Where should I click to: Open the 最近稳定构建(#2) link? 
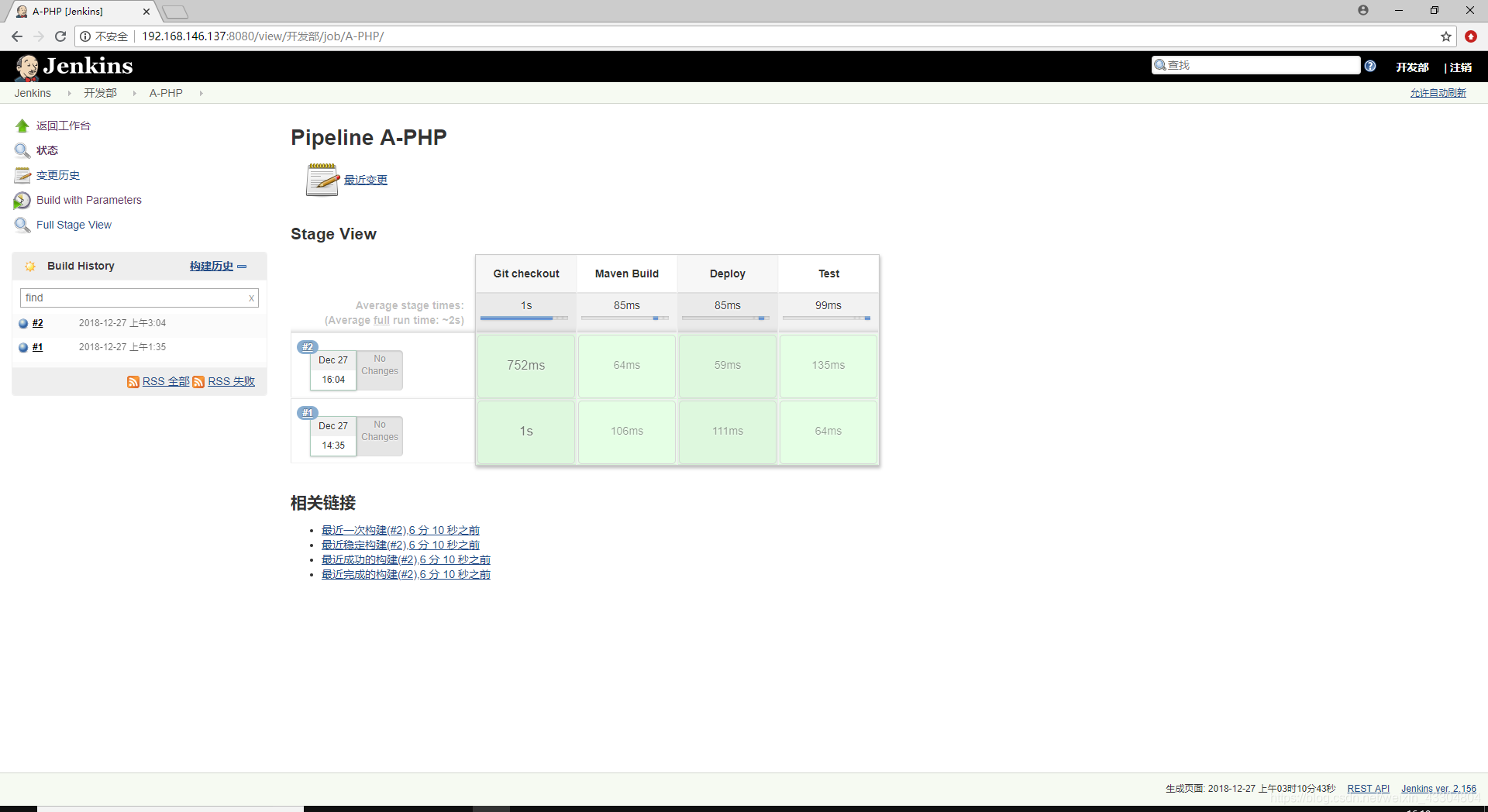[x=401, y=545]
